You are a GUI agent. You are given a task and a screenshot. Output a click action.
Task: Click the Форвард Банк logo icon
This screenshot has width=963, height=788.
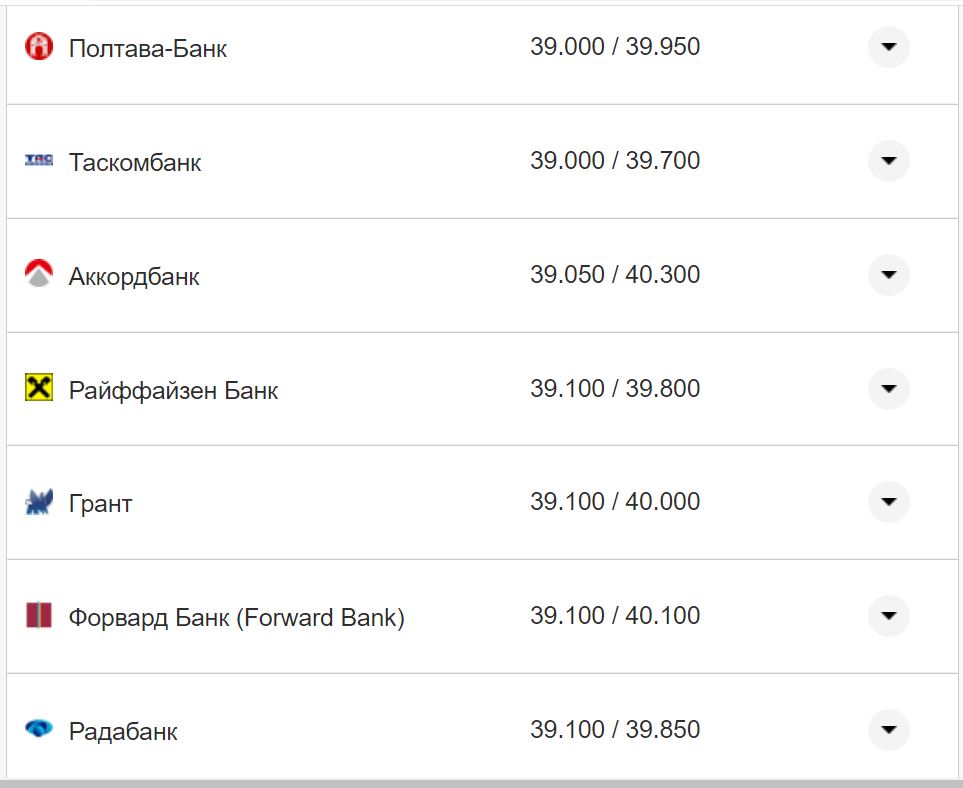click(x=38, y=615)
